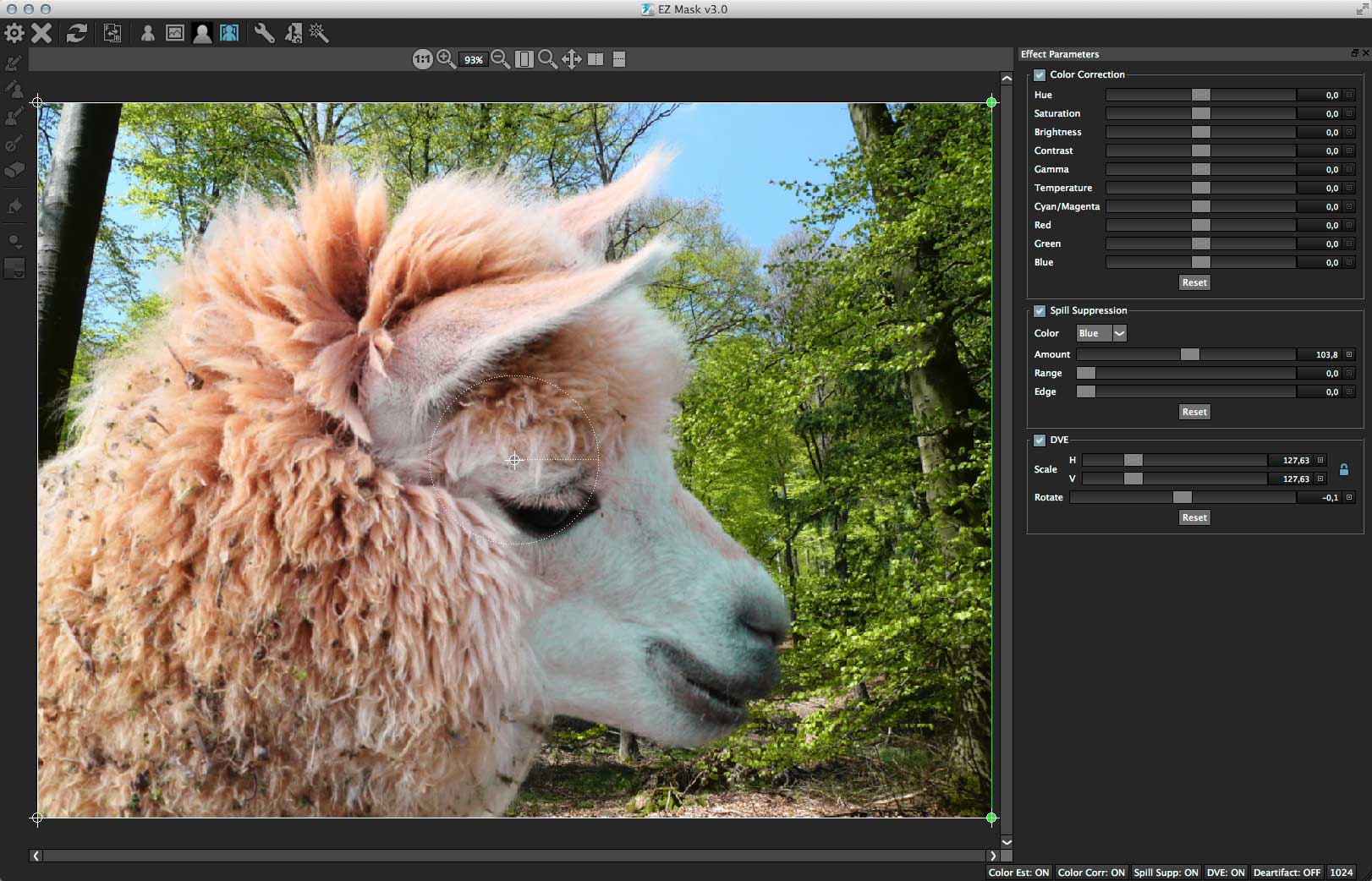
Task: Disable the Color Correction checkbox
Action: tap(1040, 74)
